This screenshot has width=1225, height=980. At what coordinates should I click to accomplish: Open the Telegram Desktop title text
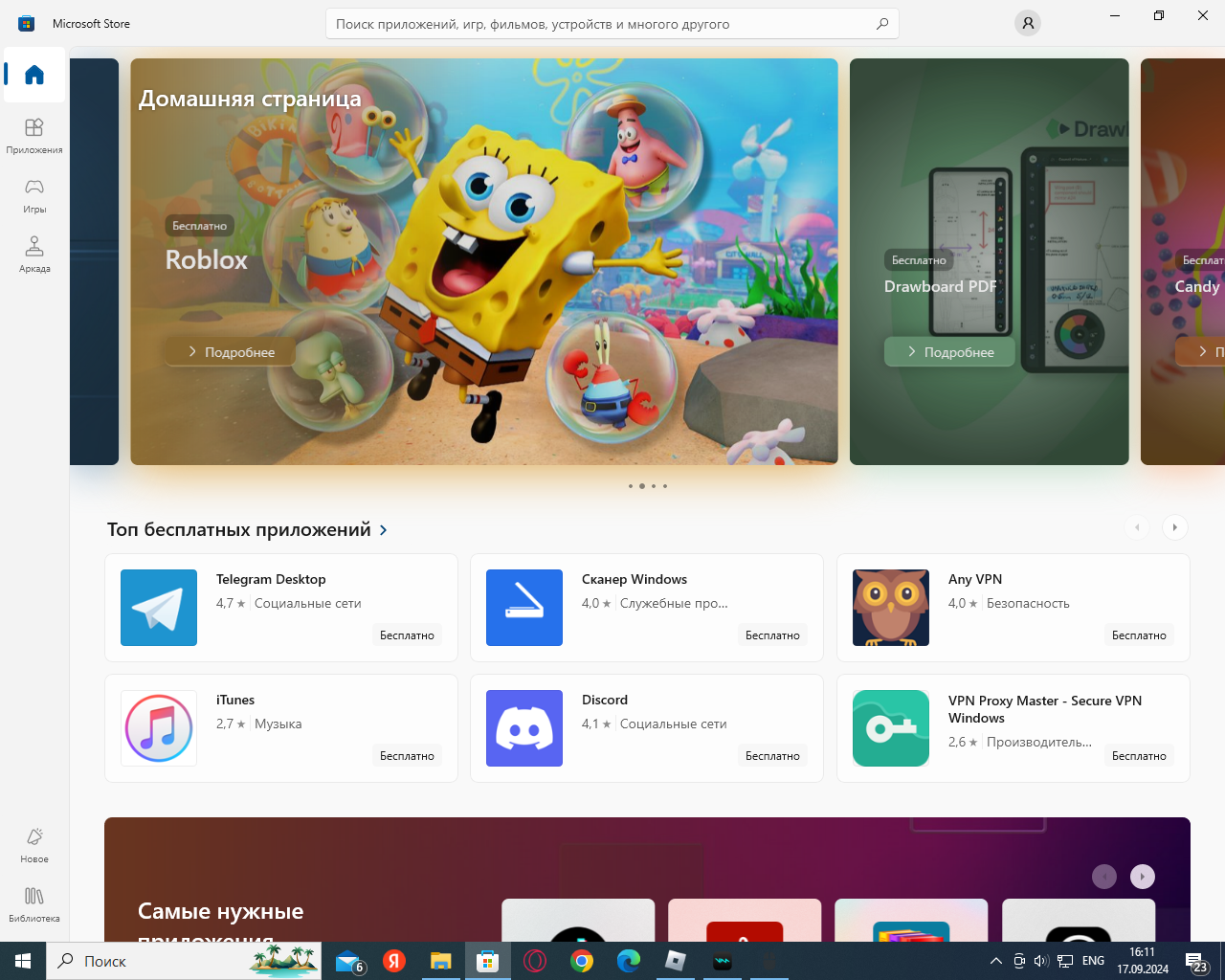pyautogui.click(x=271, y=580)
